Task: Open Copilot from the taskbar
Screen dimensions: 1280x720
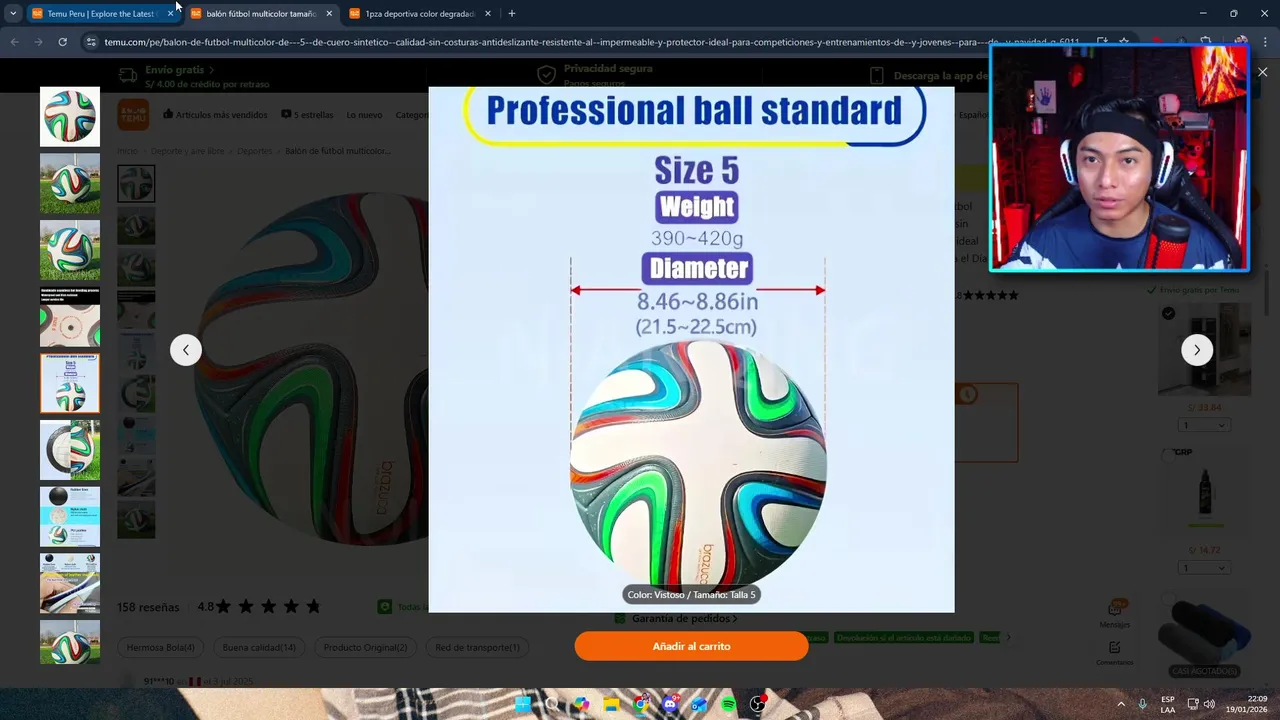Action: coord(581,704)
